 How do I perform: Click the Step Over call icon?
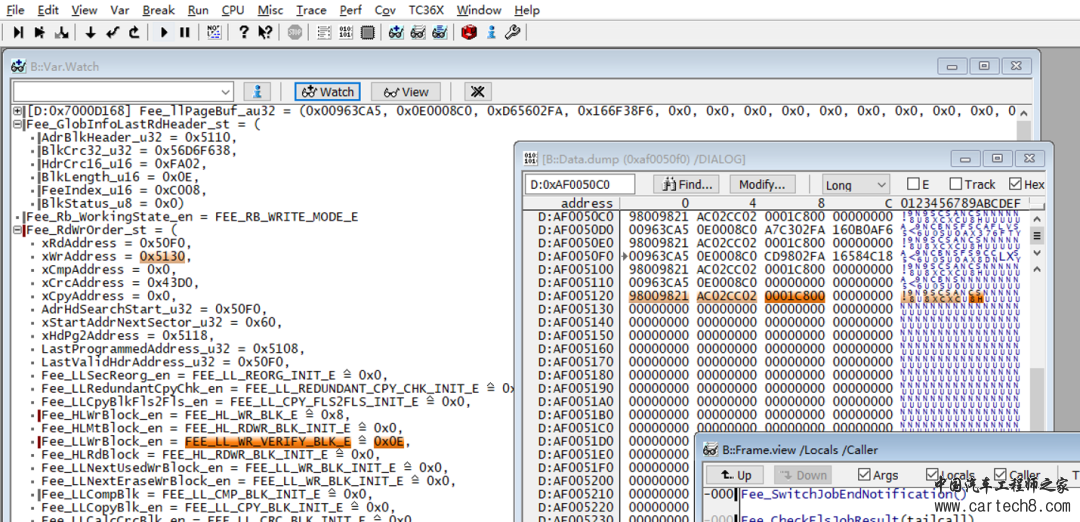[40, 32]
